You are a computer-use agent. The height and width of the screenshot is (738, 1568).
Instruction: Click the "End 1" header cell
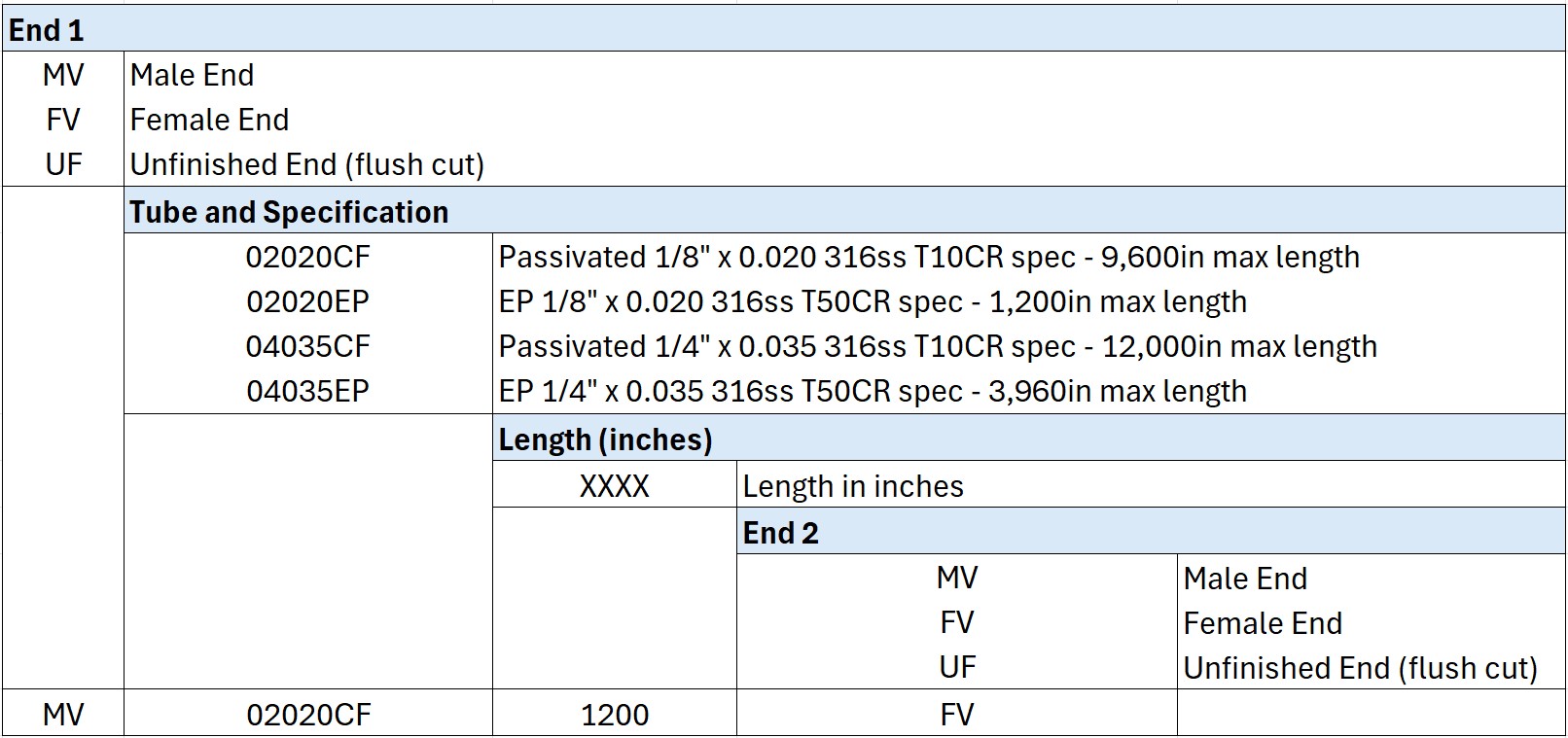(x=47, y=30)
